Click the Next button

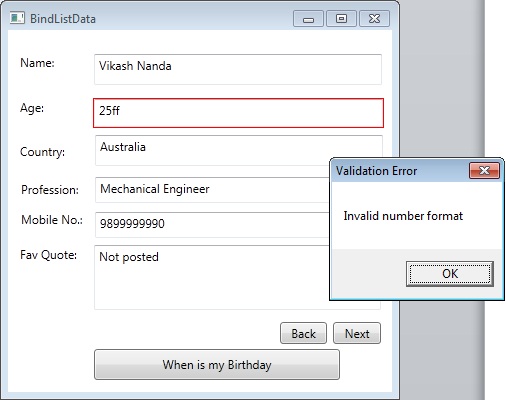[357, 333]
